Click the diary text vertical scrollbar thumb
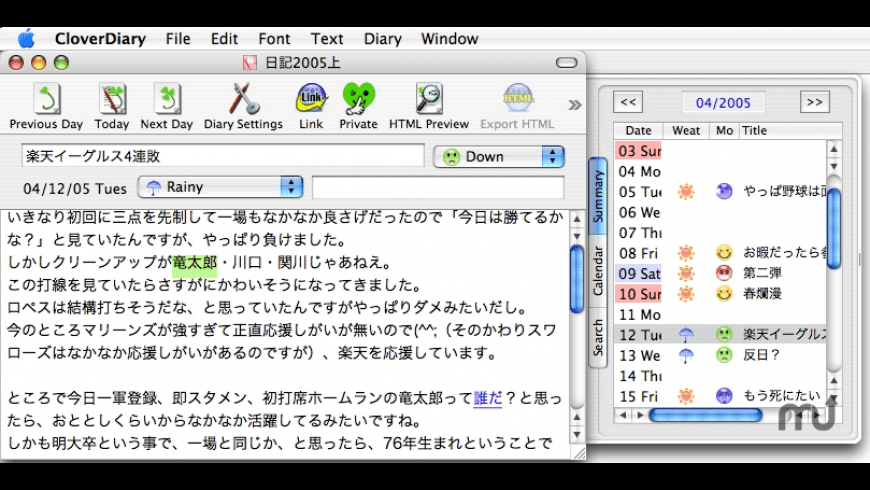870x490 pixels. click(x=576, y=279)
